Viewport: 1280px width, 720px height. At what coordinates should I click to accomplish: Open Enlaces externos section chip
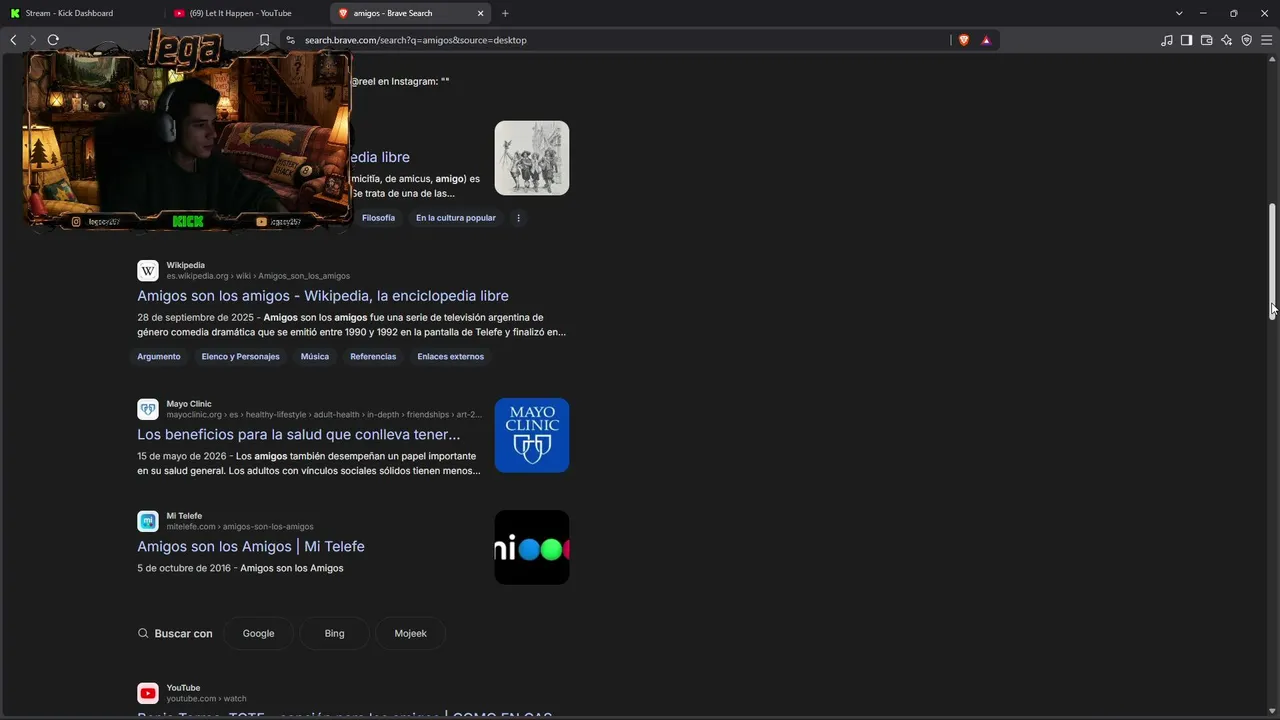450,356
